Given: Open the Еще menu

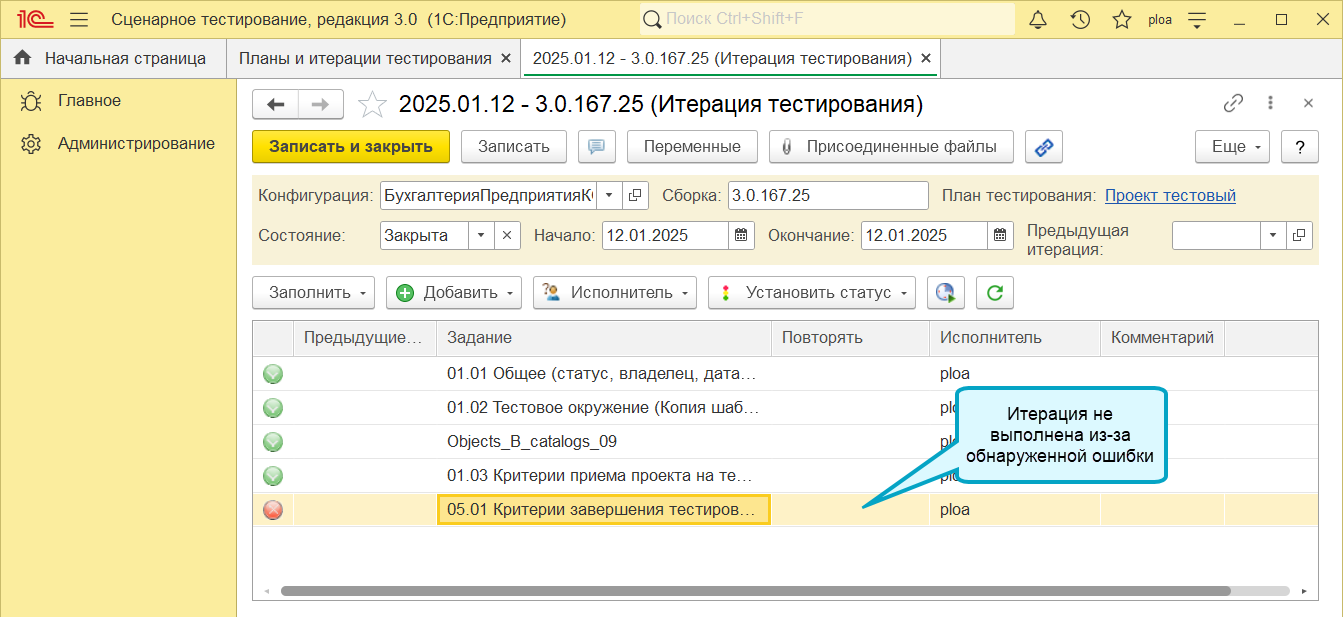Looking at the screenshot, I should pos(1233,146).
